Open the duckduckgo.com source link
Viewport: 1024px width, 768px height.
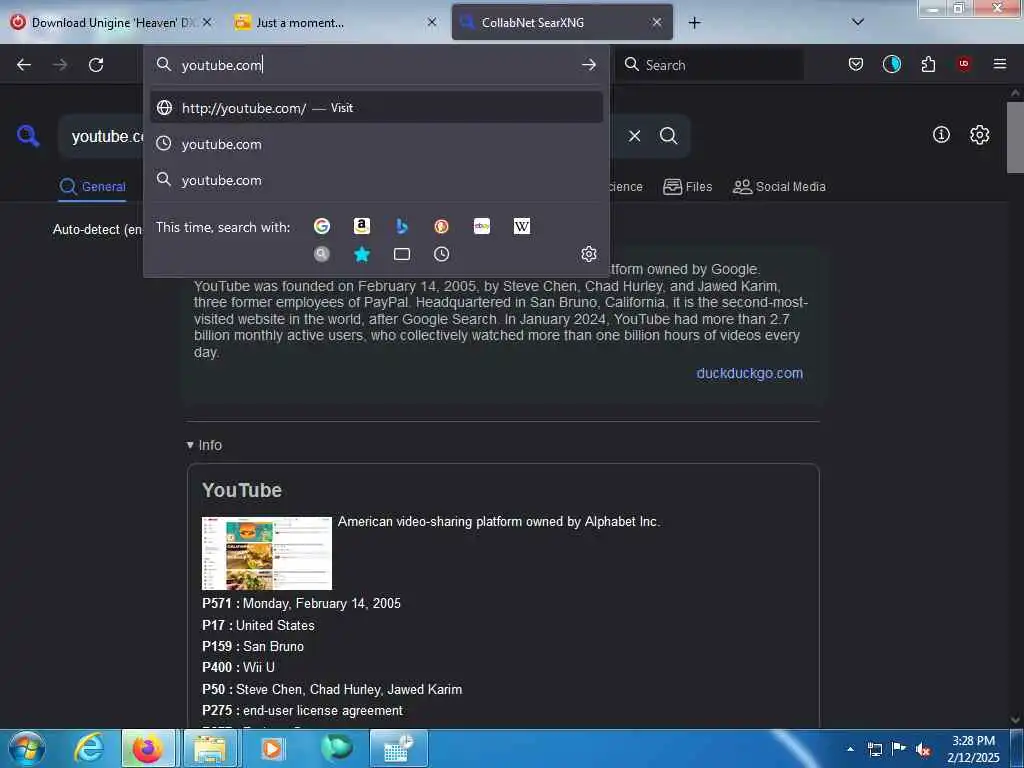click(x=749, y=373)
